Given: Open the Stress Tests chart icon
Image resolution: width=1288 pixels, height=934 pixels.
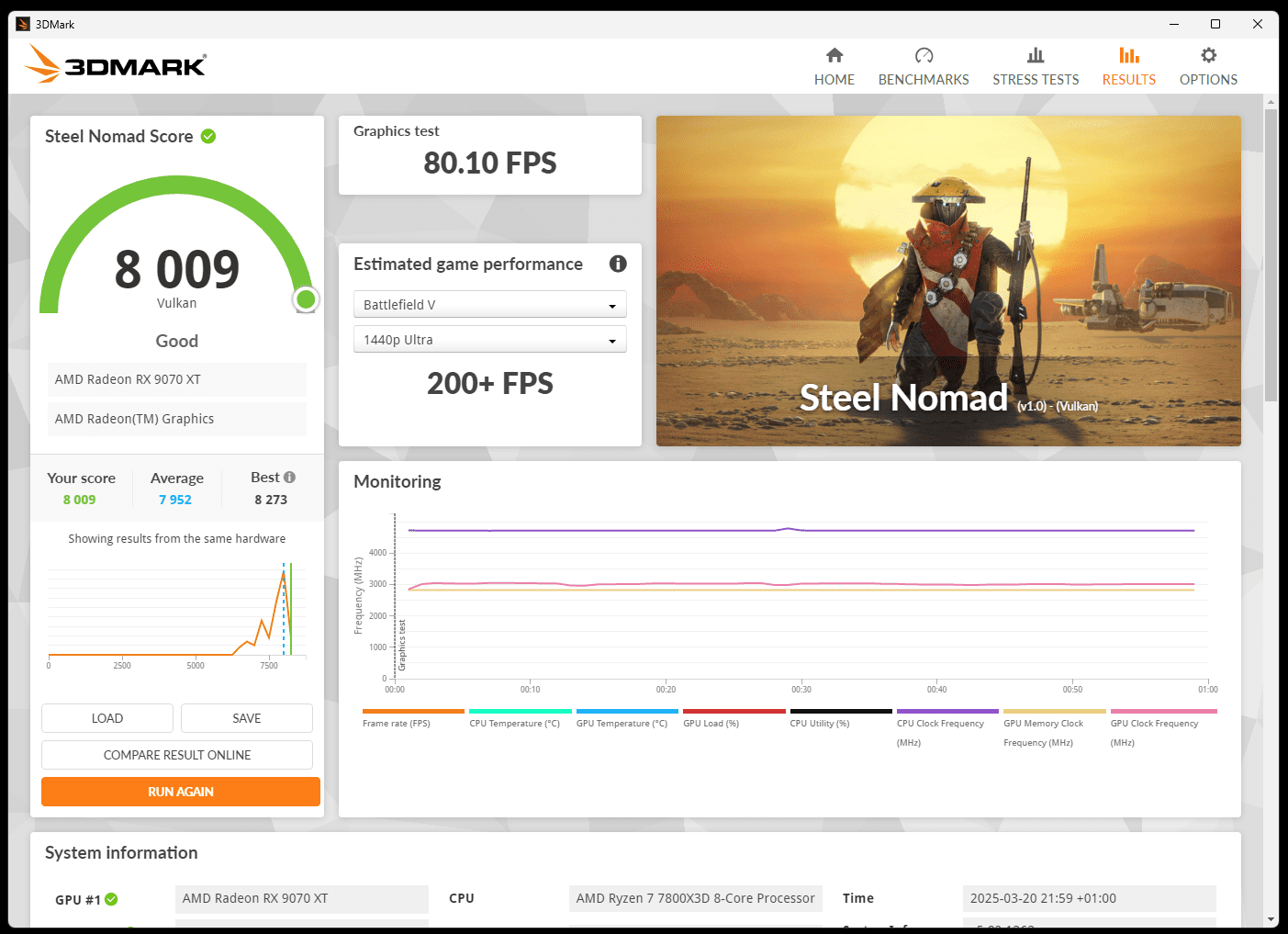Looking at the screenshot, I should tap(1036, 55).
